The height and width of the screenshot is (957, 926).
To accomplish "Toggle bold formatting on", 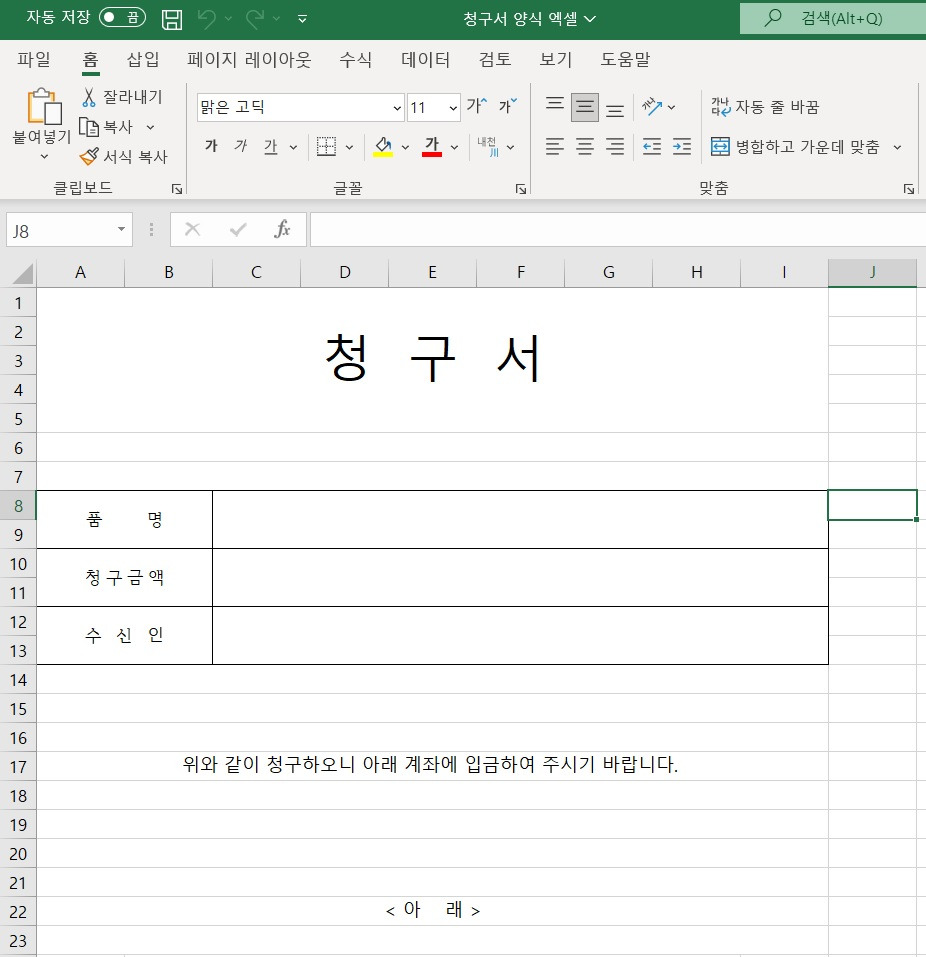I will (211, 146).
